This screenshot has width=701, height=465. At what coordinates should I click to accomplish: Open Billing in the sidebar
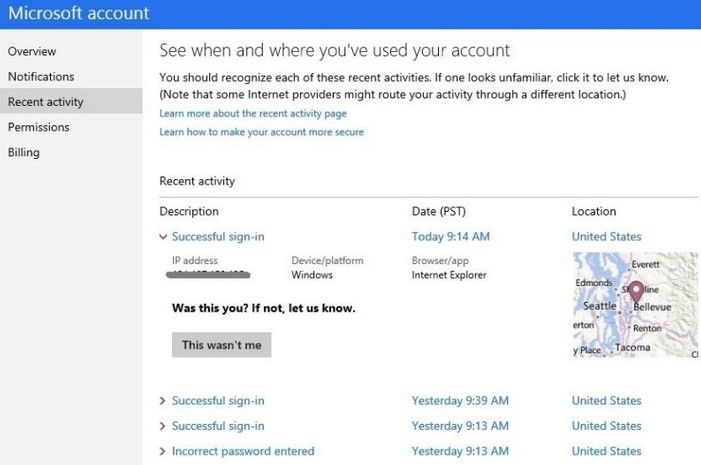24,152
